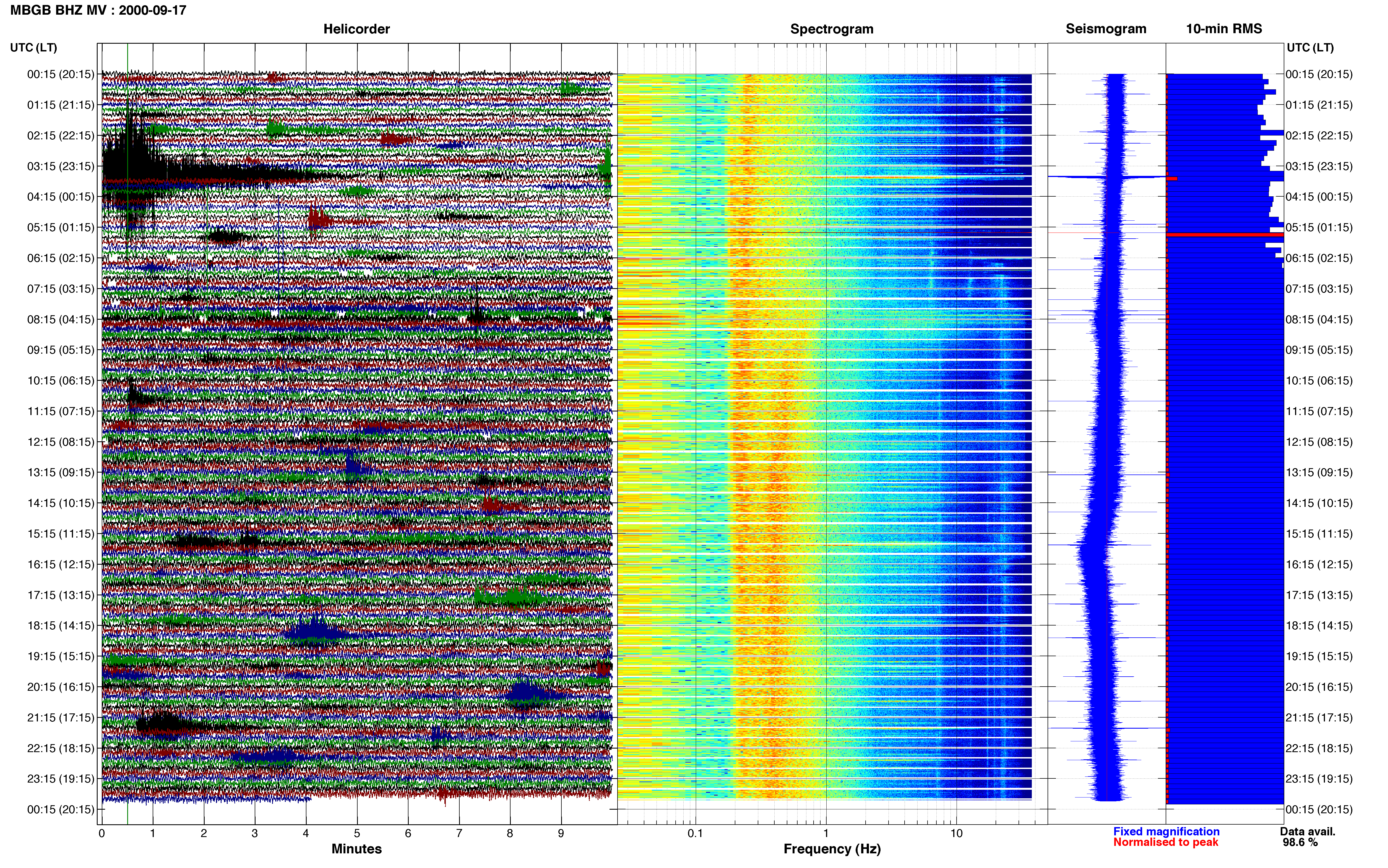The width and height of the screenshot is (1388, 868).
Task: Click the left time label '05:15 (01:15)'
Action: tap(61, 227)
